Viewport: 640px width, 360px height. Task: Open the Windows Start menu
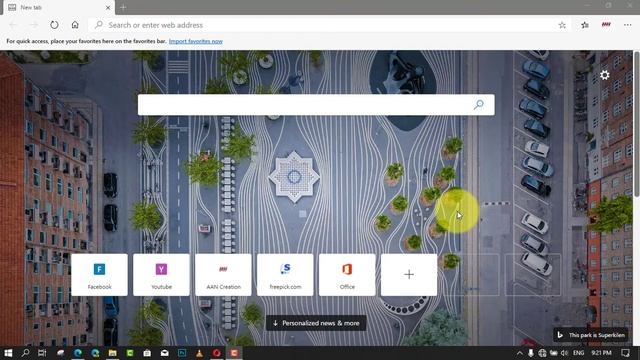(x=8, y=353)
